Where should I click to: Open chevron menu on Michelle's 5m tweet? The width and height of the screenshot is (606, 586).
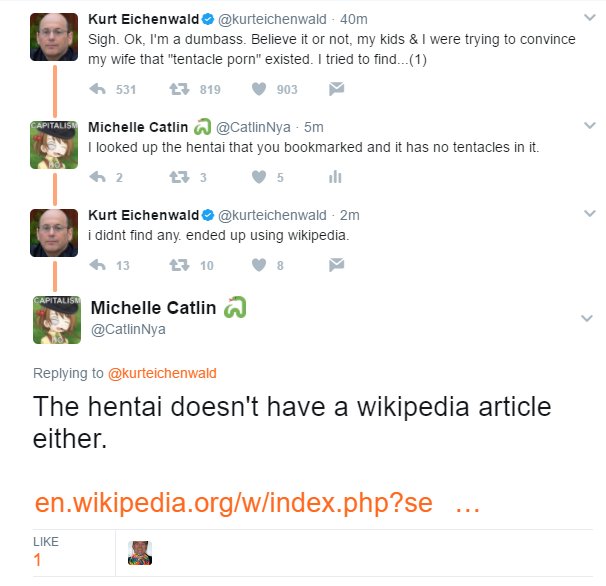(x=590, y=125)
